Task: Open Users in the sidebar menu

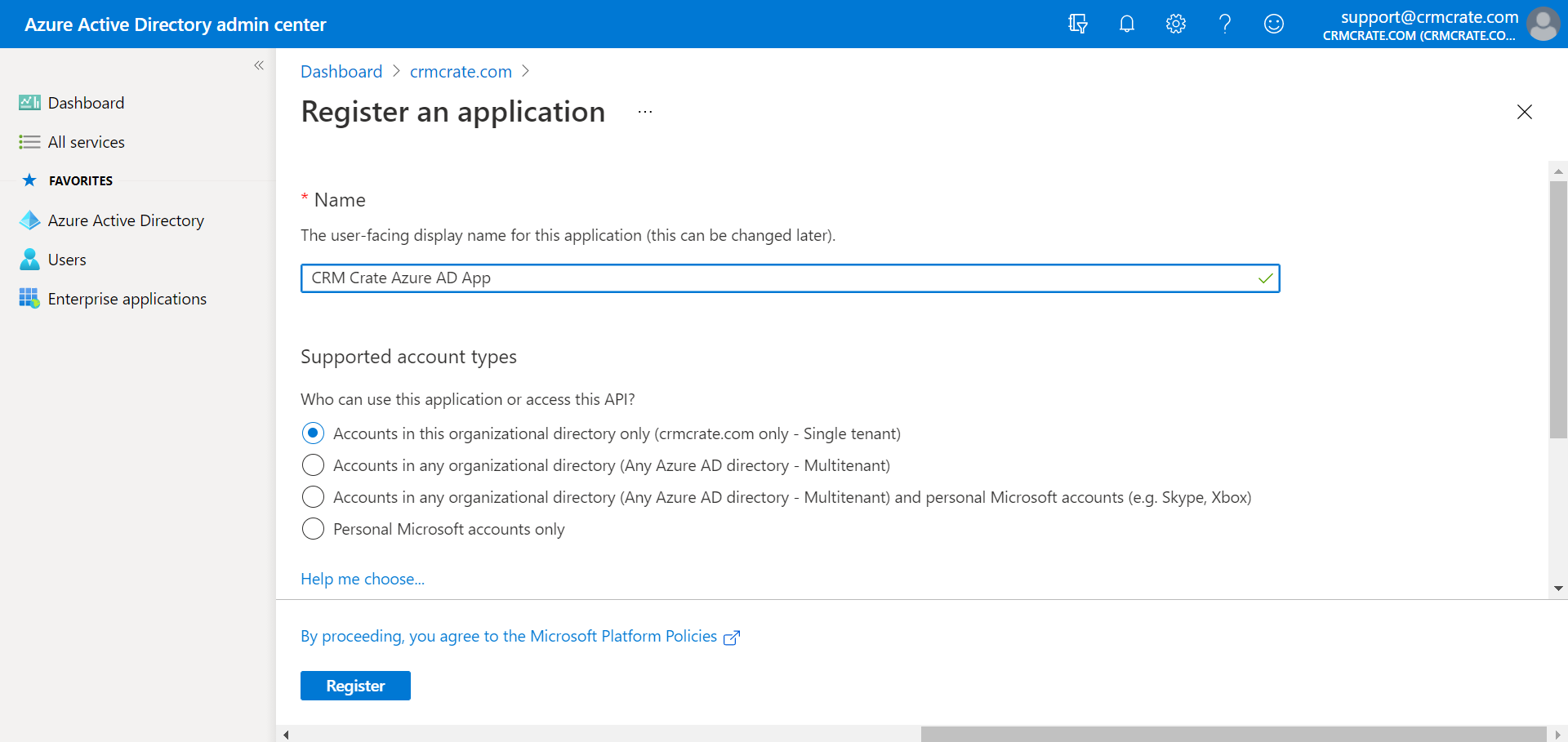Action: point(67,260)
